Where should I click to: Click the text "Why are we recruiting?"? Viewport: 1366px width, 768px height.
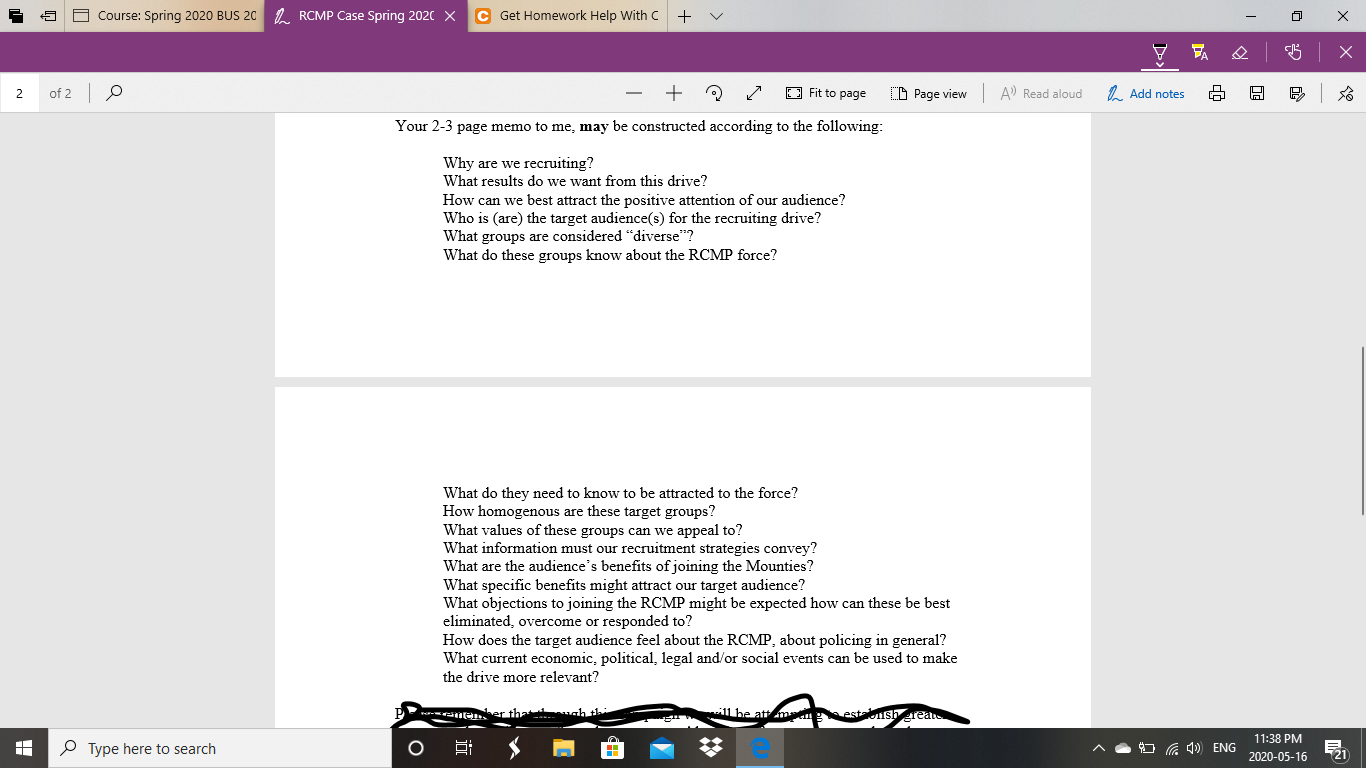(518, 163)
